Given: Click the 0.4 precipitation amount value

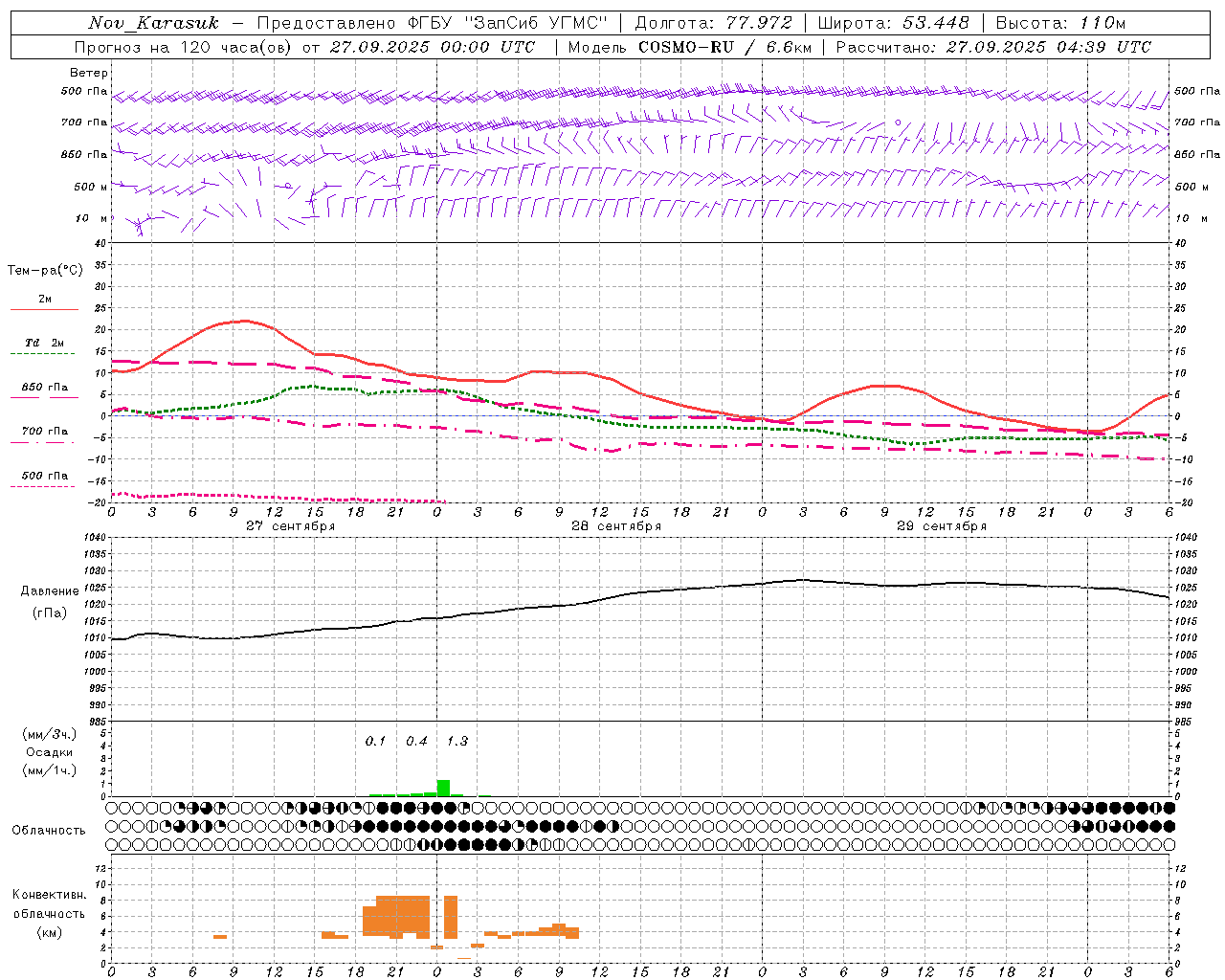Looking at the screenshot, I should tap(416, 741).
